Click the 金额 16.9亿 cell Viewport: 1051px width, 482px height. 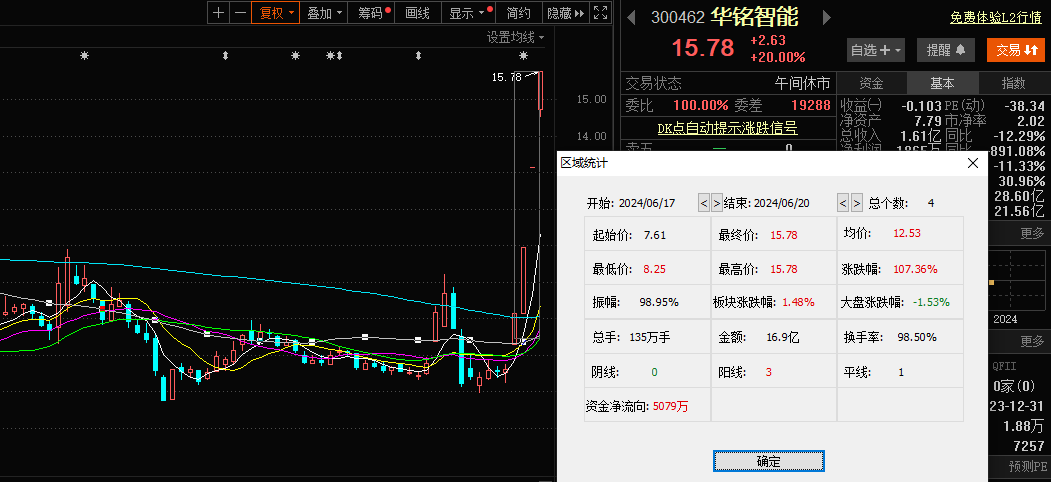tap(774, 337)
